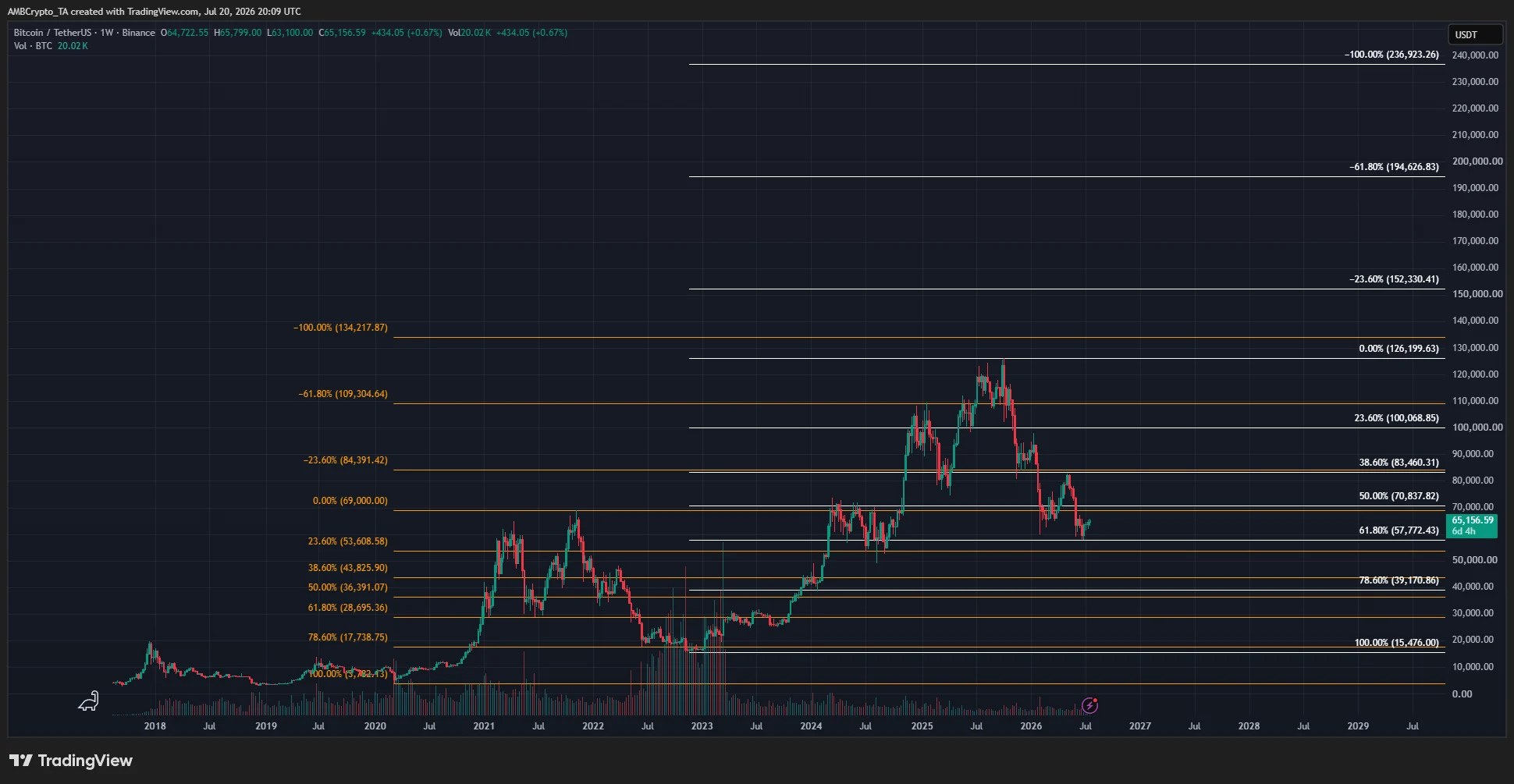This screenshot has height=784, width=1514.
Task: Click the TradingView logo at the bottom
Action: pos(71,761)
